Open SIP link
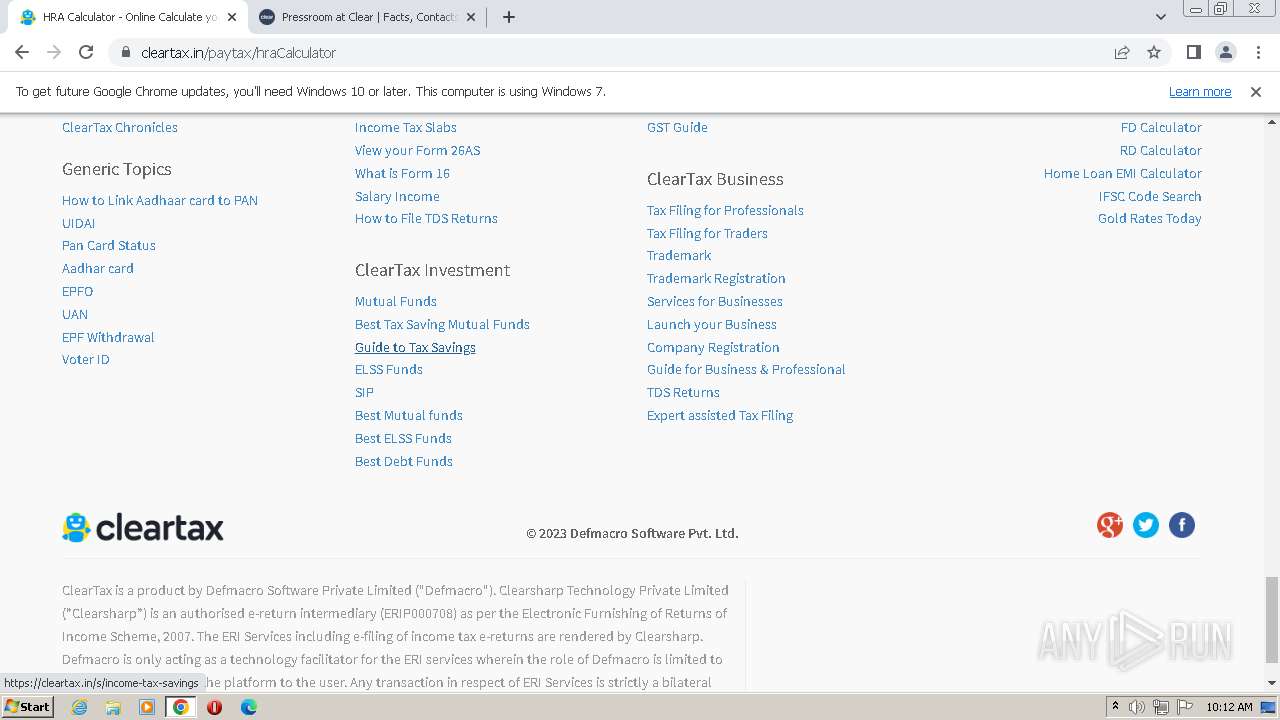Viewport: 1280px width, 720px height. (364, 392)
